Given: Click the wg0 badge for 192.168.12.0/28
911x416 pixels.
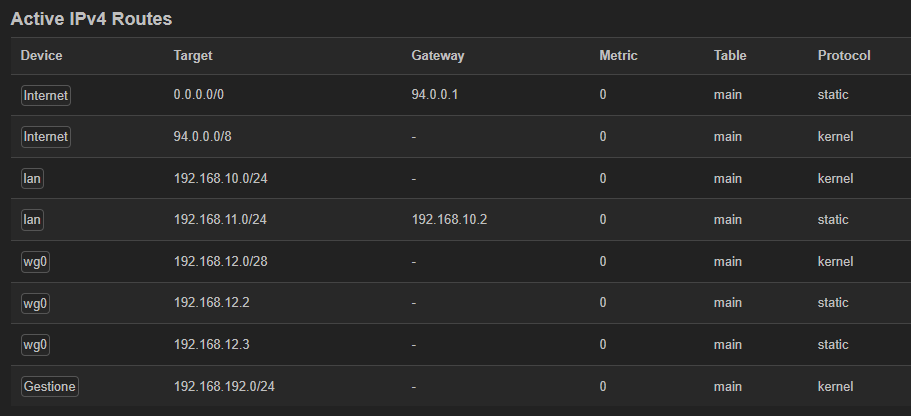Looking at the screenshot, I should tap(35, 261).
